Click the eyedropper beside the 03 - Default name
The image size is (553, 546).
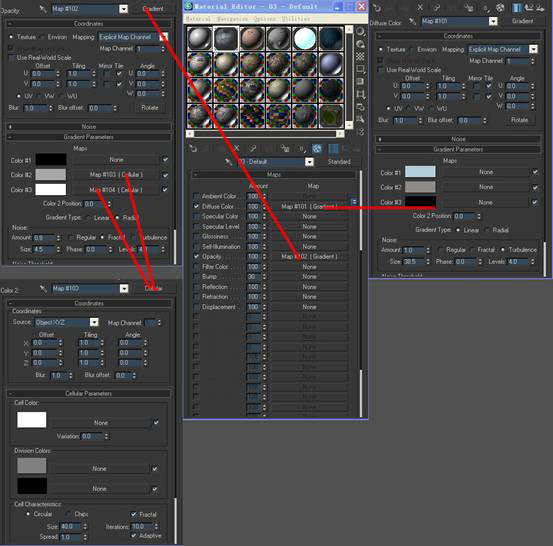pos(229,162)
